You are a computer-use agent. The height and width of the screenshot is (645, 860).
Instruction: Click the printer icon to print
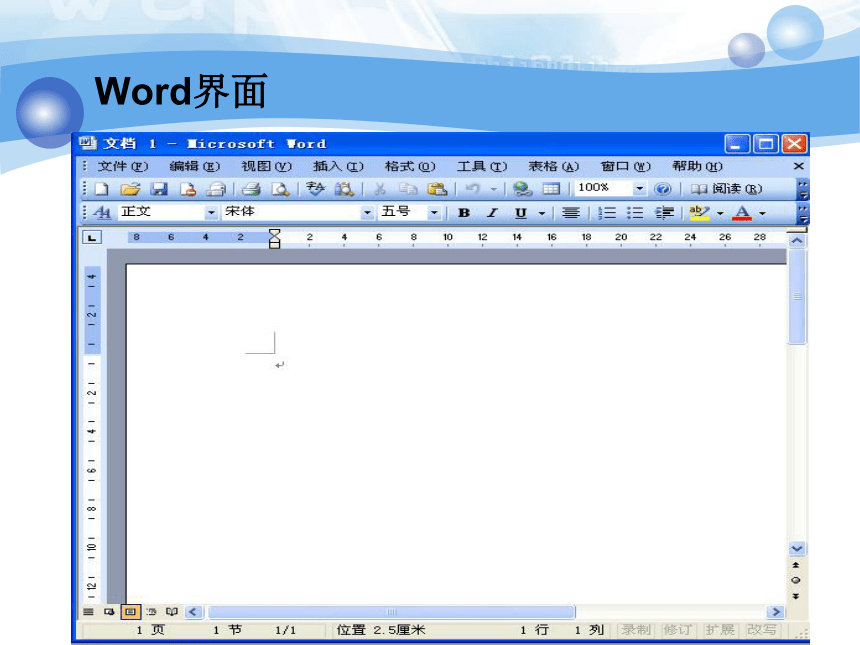251,189
